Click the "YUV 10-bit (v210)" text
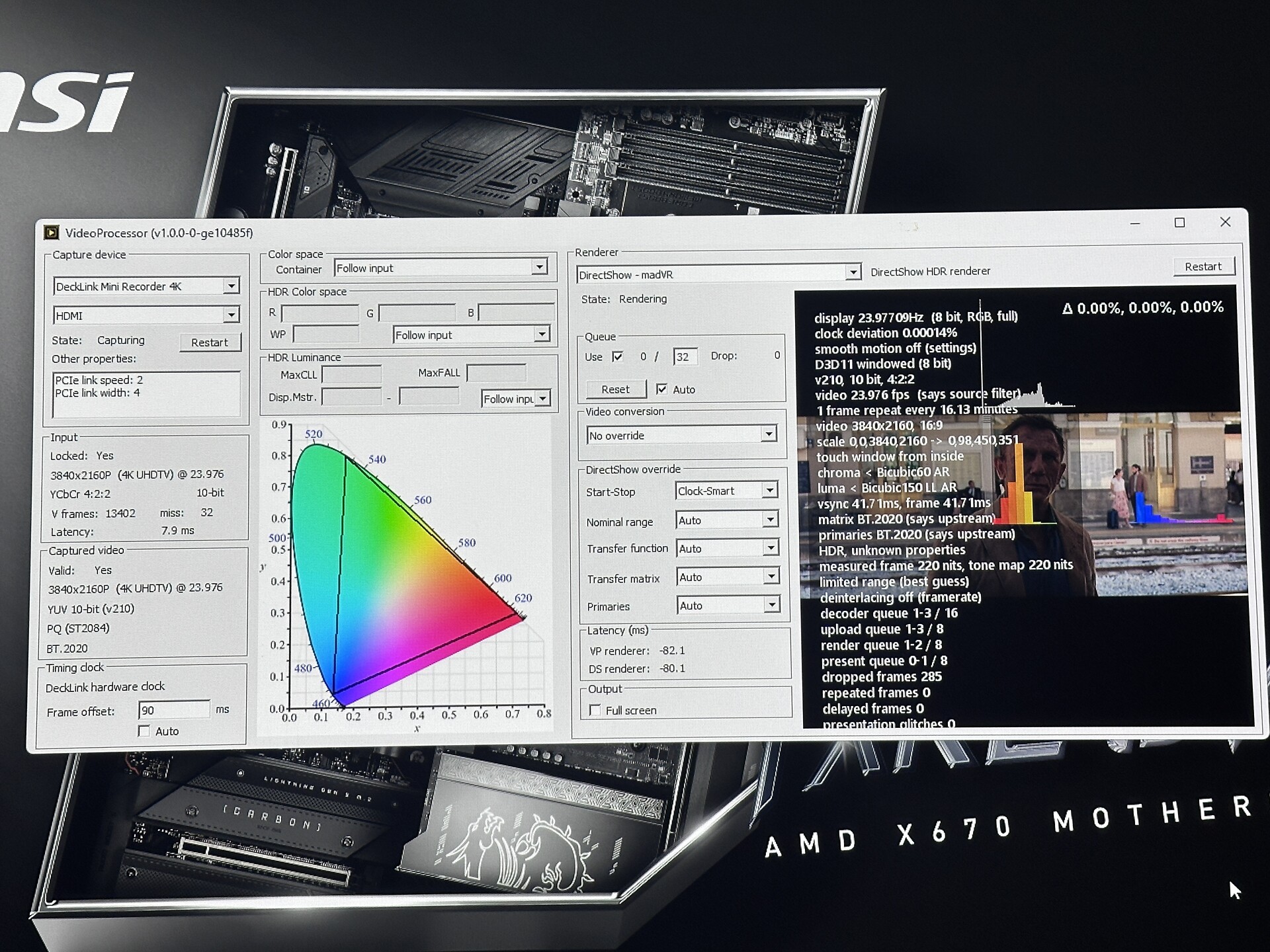 pos(91,609)
